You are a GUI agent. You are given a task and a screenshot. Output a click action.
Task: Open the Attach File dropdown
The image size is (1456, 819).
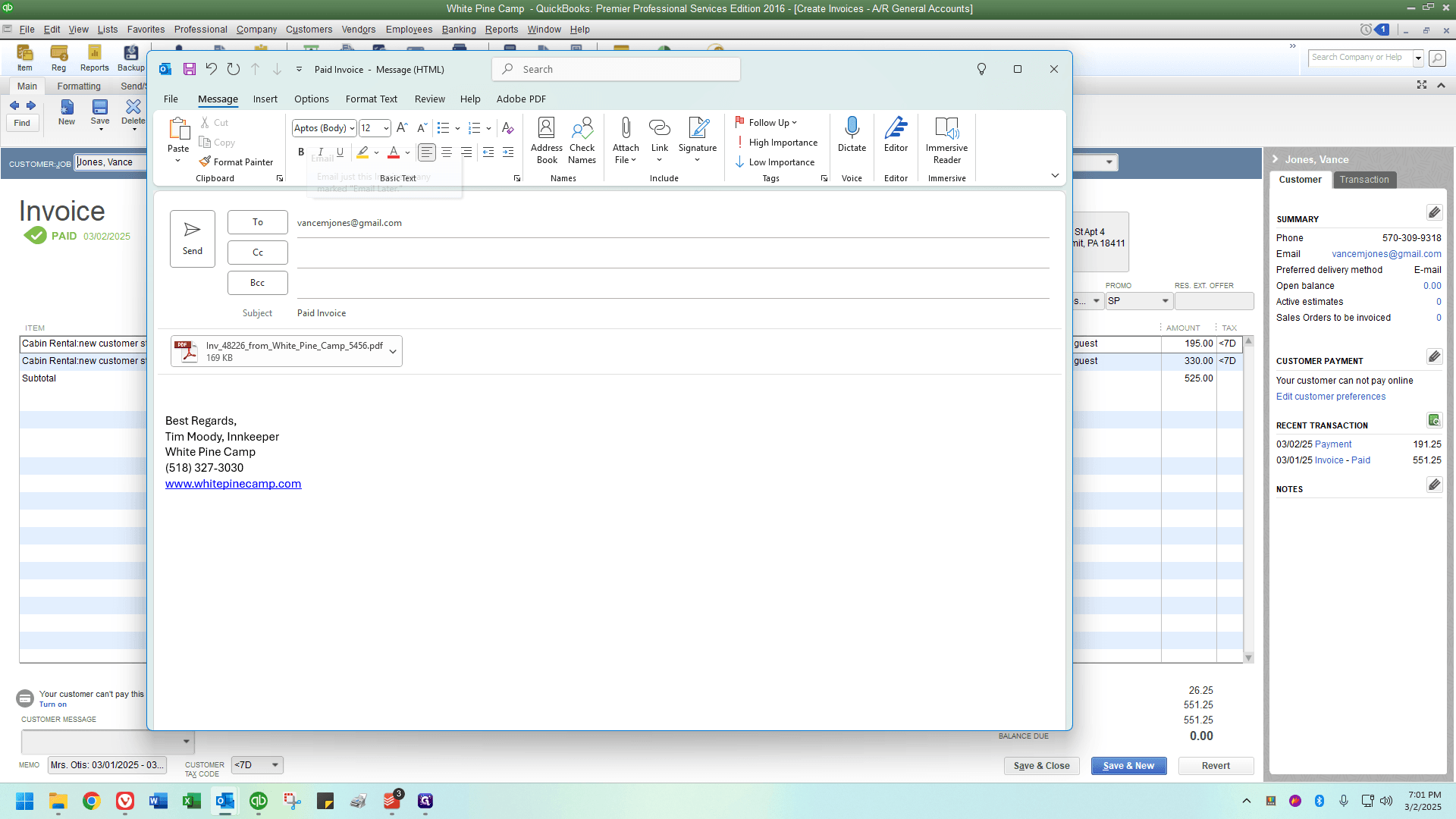pyautogui.click(x=626, y=140)
